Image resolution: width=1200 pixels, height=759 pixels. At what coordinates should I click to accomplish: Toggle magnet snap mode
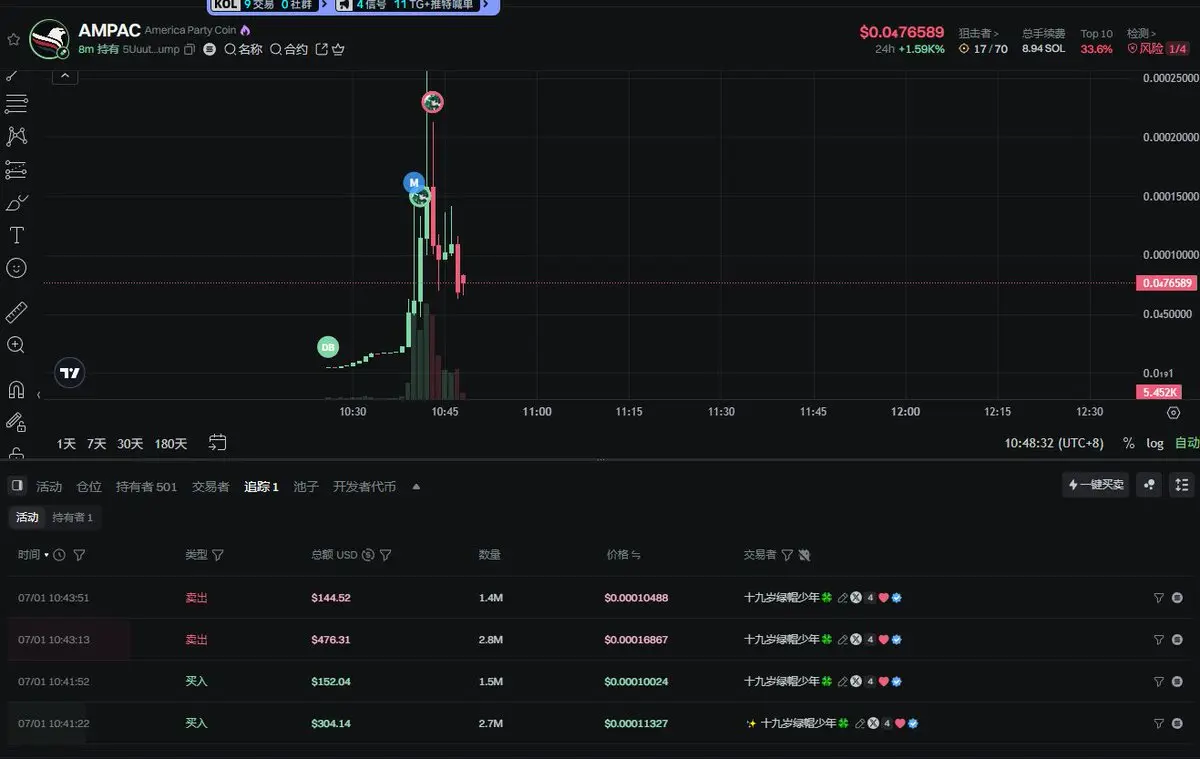[16, 389]
